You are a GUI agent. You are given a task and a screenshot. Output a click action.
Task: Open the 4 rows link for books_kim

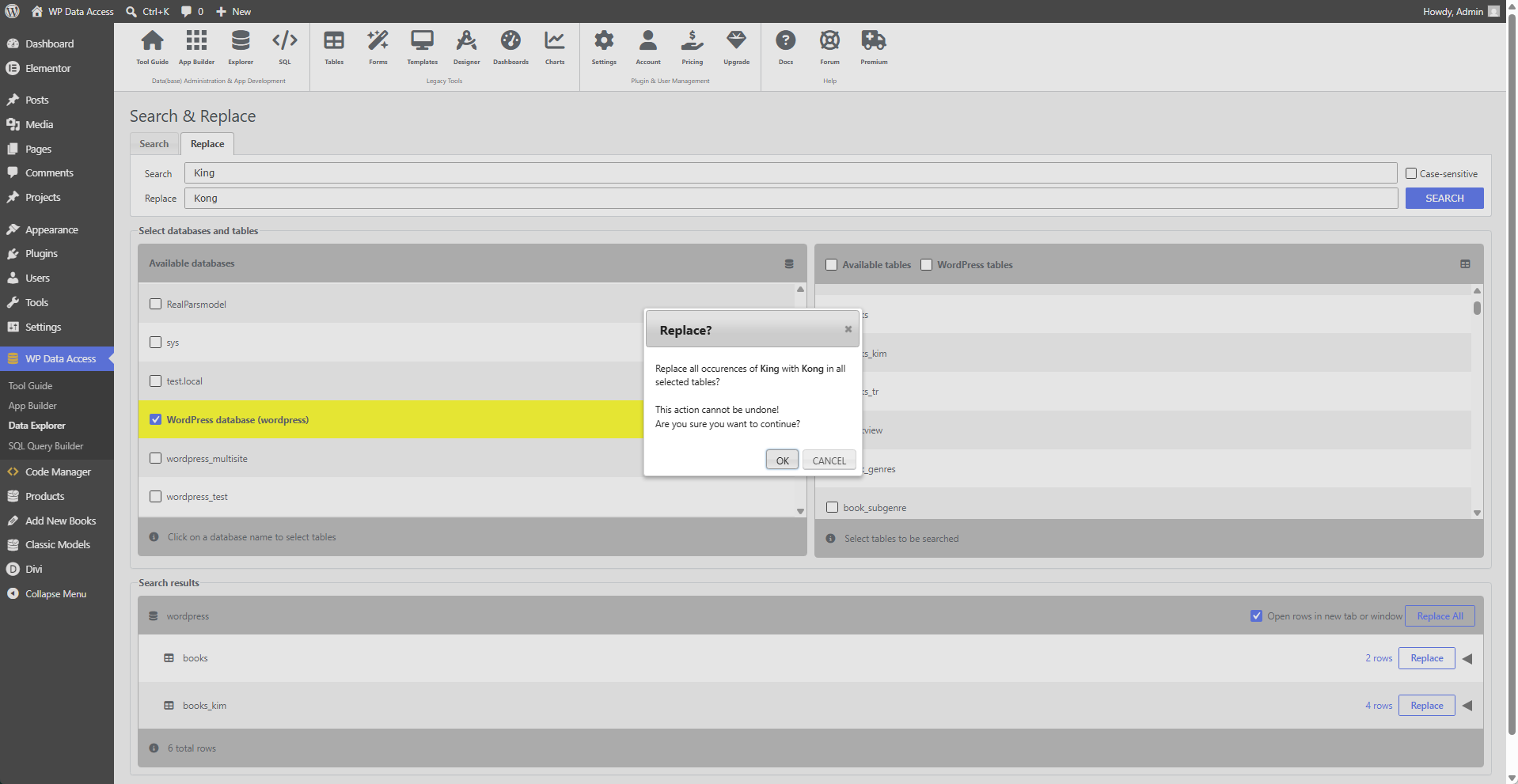click(x=1379, y=706)
